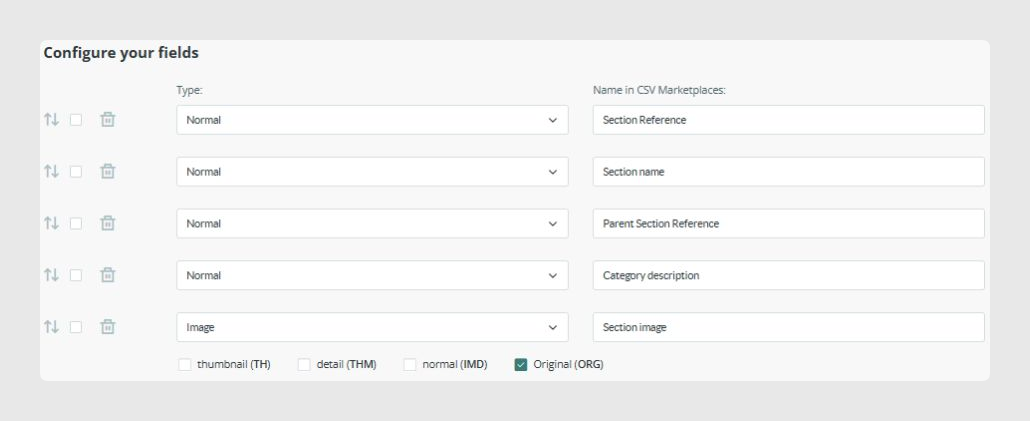Expand Type dropdown for Category description row

(372, 275)
